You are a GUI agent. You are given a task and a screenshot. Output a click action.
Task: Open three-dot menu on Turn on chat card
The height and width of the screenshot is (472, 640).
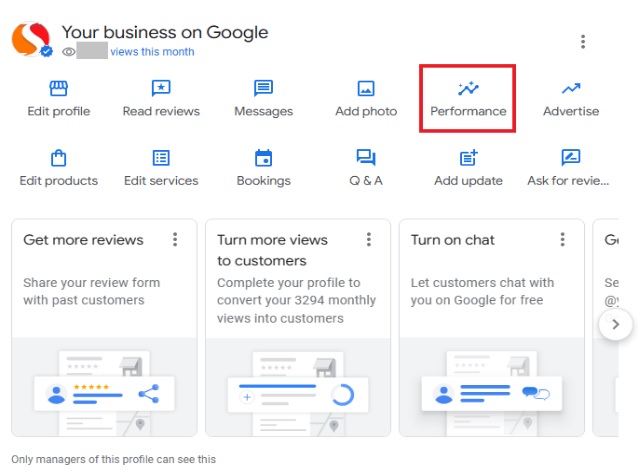pos(562,240)
